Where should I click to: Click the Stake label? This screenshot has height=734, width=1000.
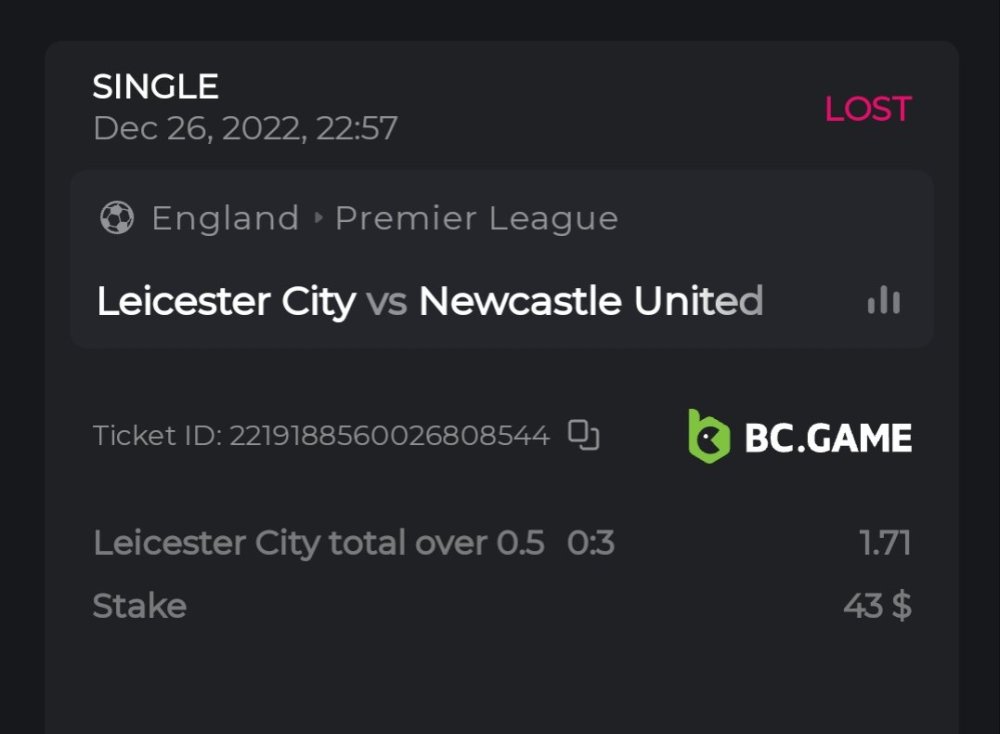pyautogui.click(x=139, y=606)
